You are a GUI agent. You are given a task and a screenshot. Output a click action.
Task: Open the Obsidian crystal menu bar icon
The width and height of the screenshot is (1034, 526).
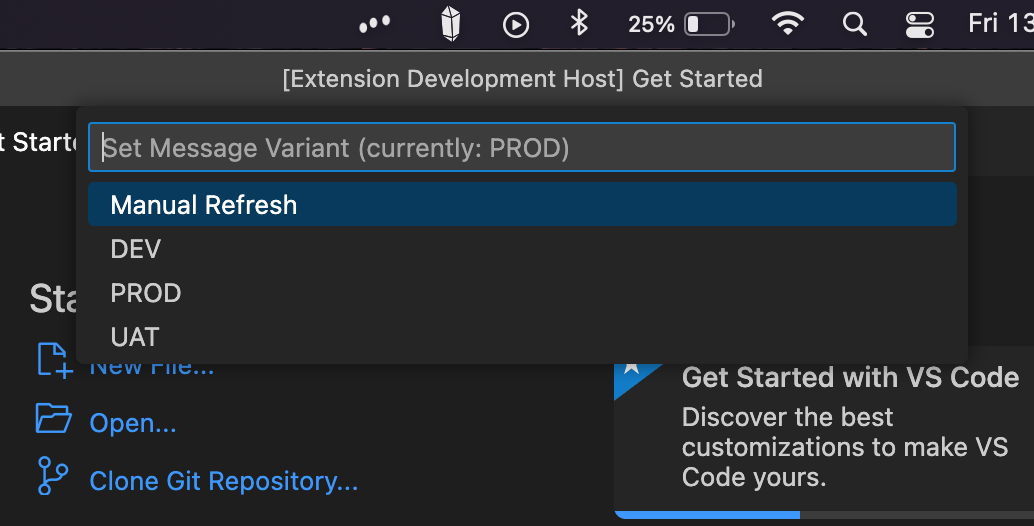click(x=450, y=24)
